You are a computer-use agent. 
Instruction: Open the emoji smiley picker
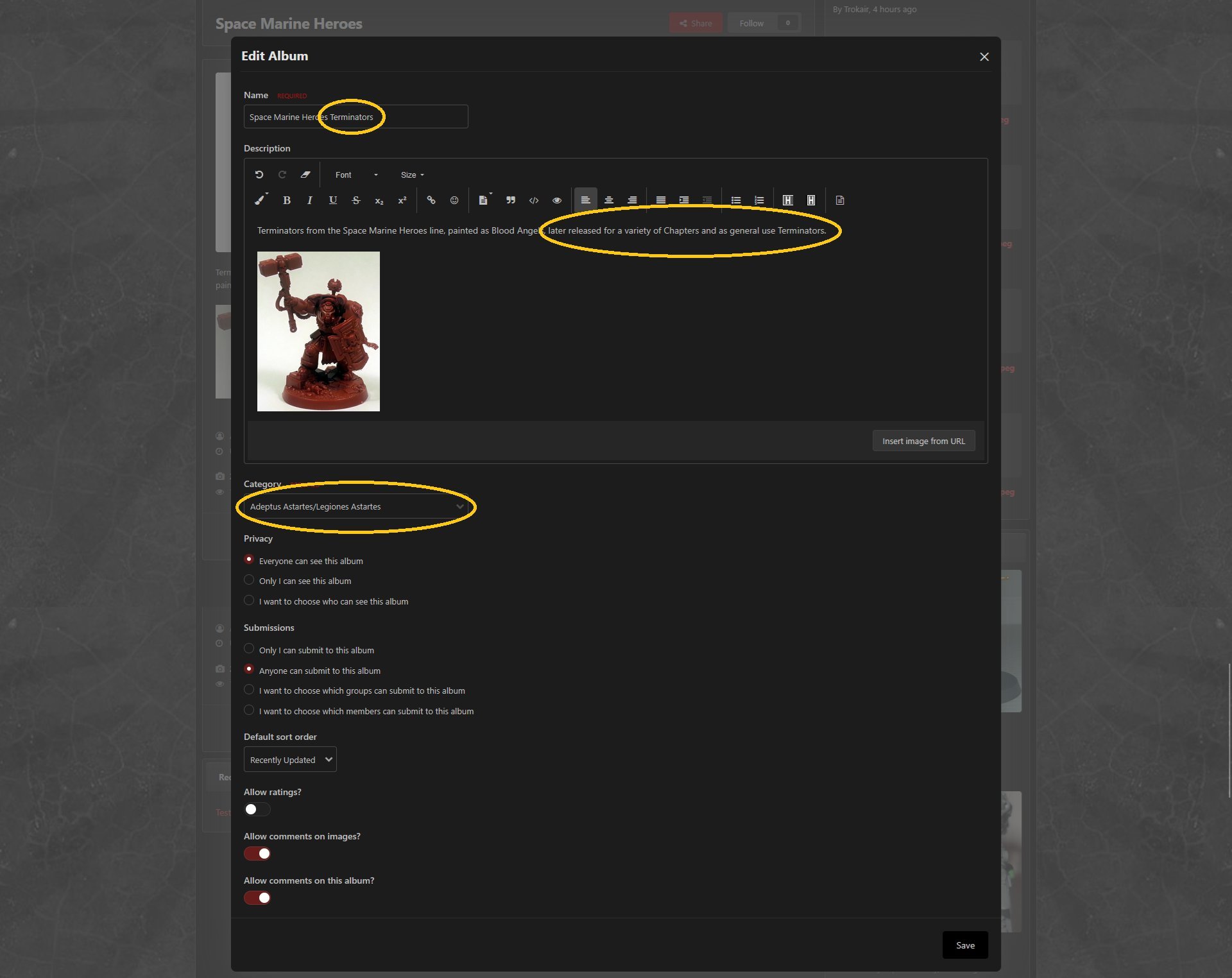point(454,200)
